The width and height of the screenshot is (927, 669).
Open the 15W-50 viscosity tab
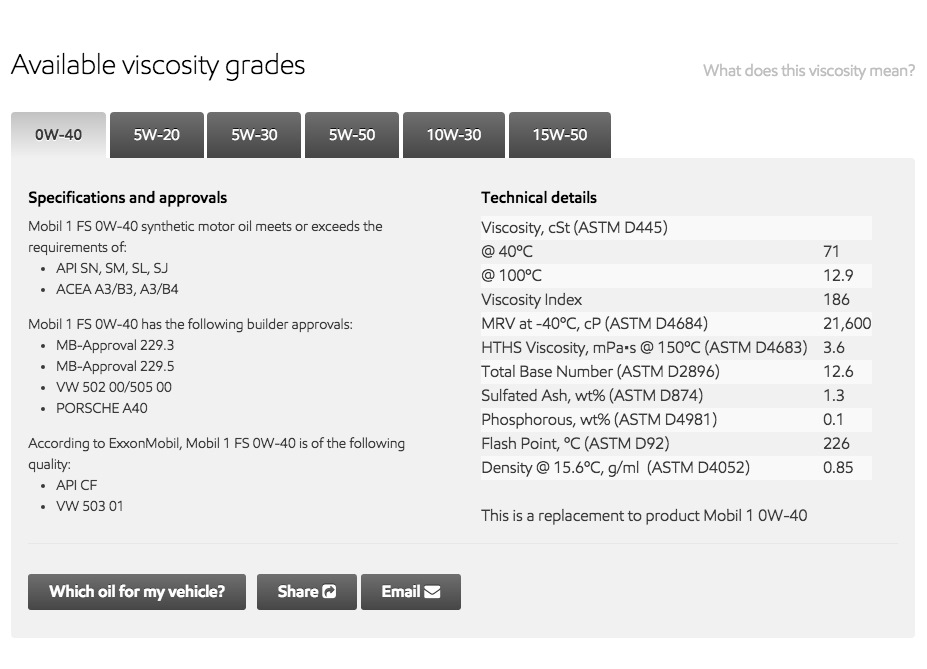click(560, 135)
